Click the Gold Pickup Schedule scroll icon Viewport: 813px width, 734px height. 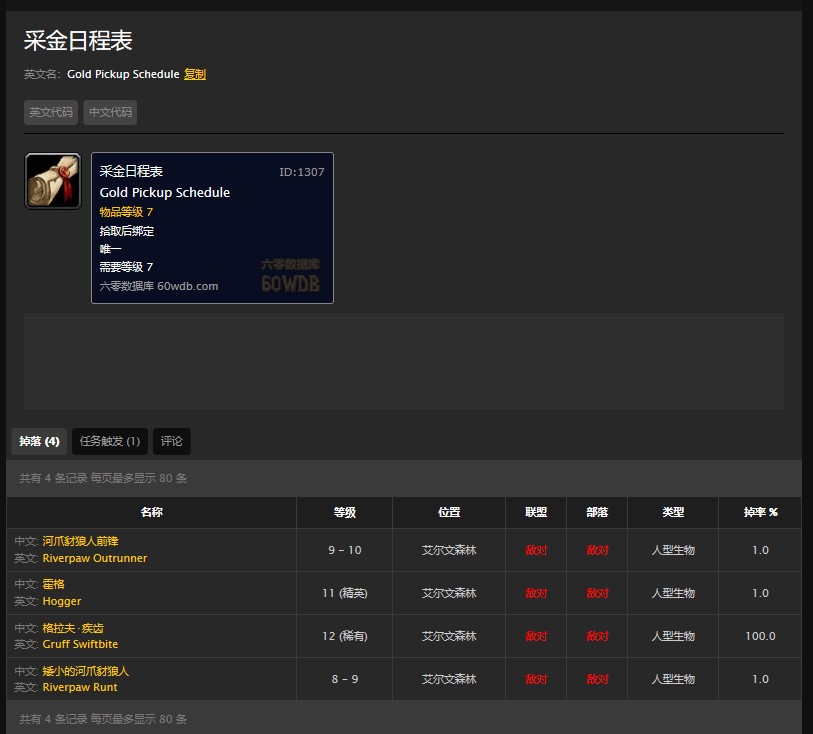[52, 181]
